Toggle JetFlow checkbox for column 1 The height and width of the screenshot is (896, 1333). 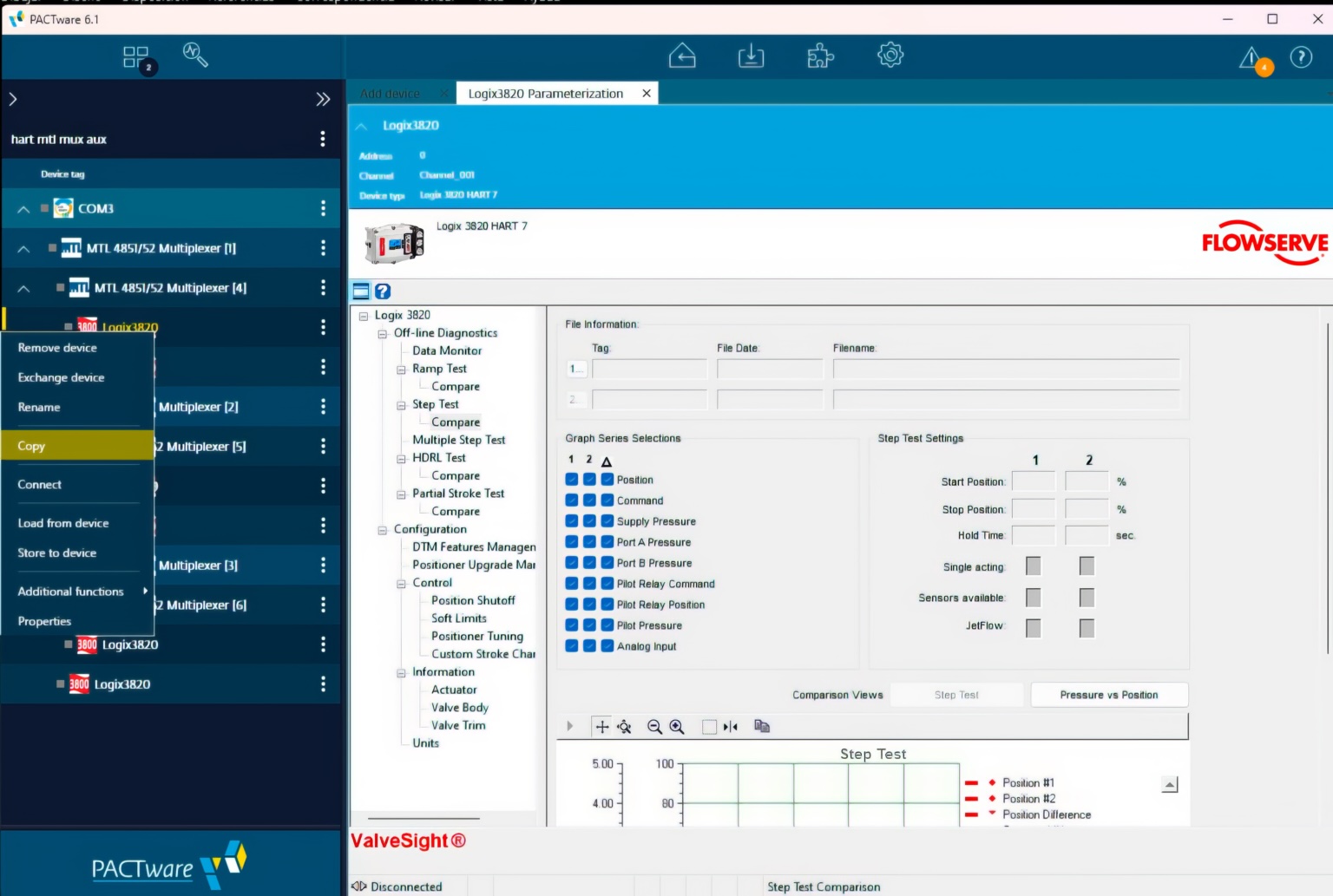pyautogui.click(x=1033, y=628)
